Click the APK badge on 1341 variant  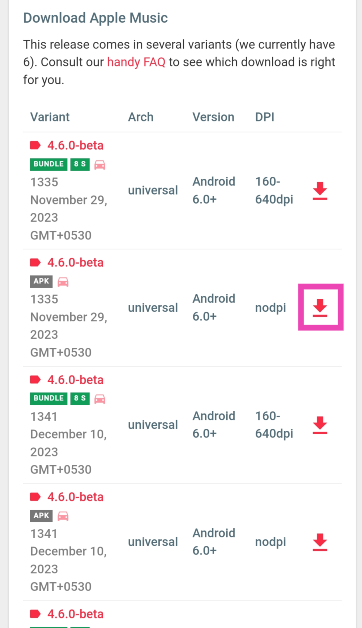click(41, 516)
